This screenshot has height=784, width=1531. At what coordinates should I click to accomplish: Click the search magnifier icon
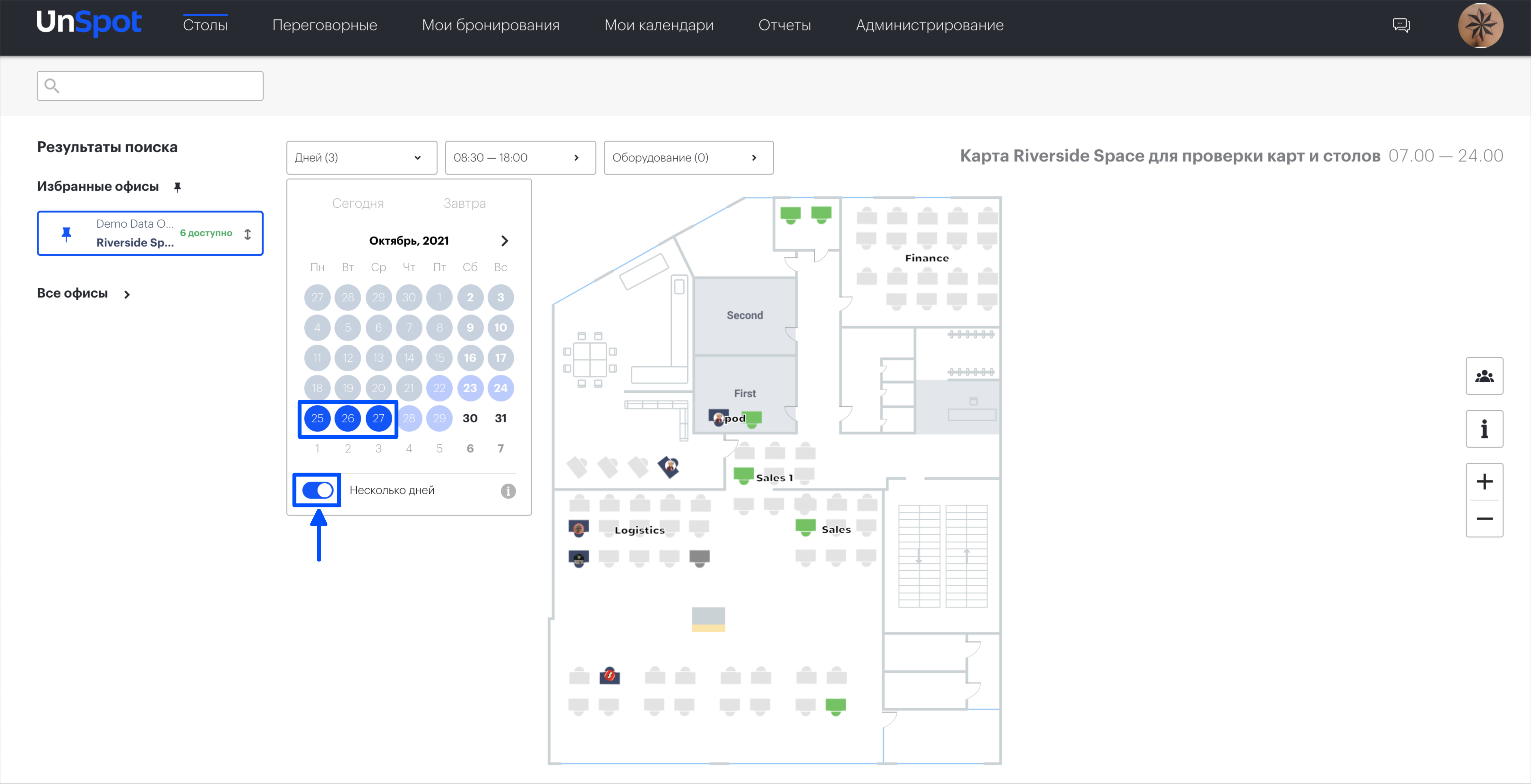pyautogui.click(x=52, y=86)
